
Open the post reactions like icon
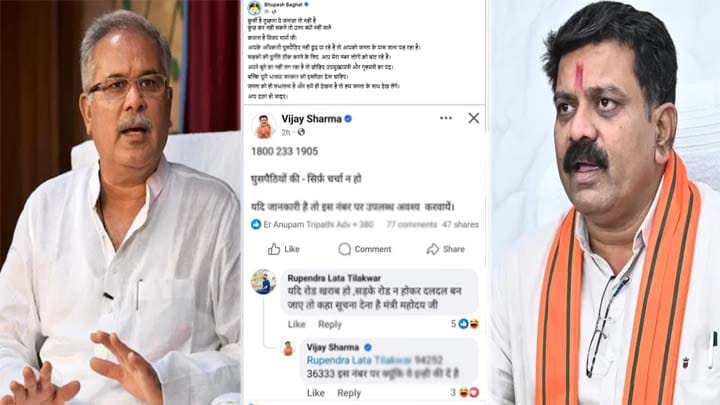pyautogui.click(x=256, y=224)
